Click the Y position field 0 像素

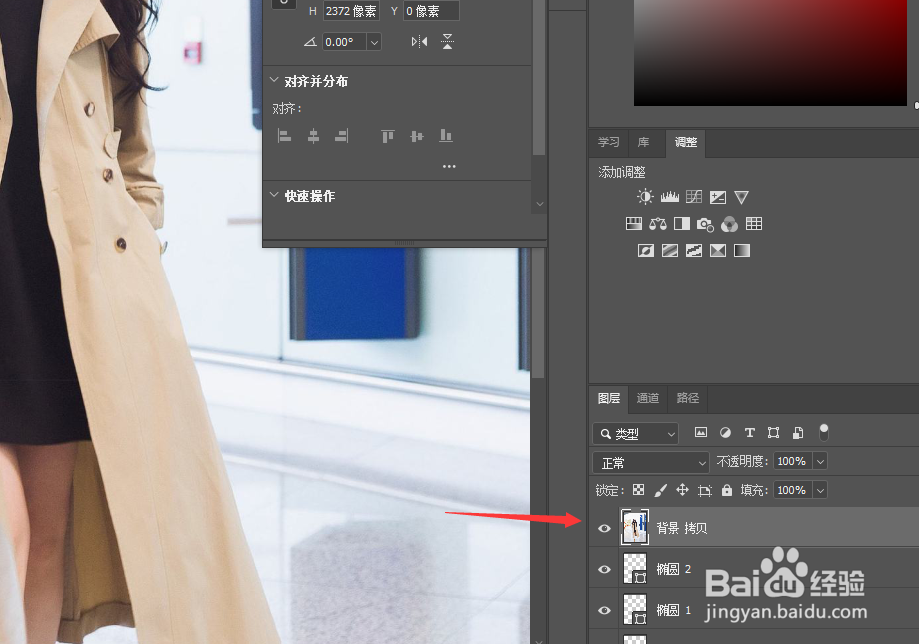coord(431,11)
